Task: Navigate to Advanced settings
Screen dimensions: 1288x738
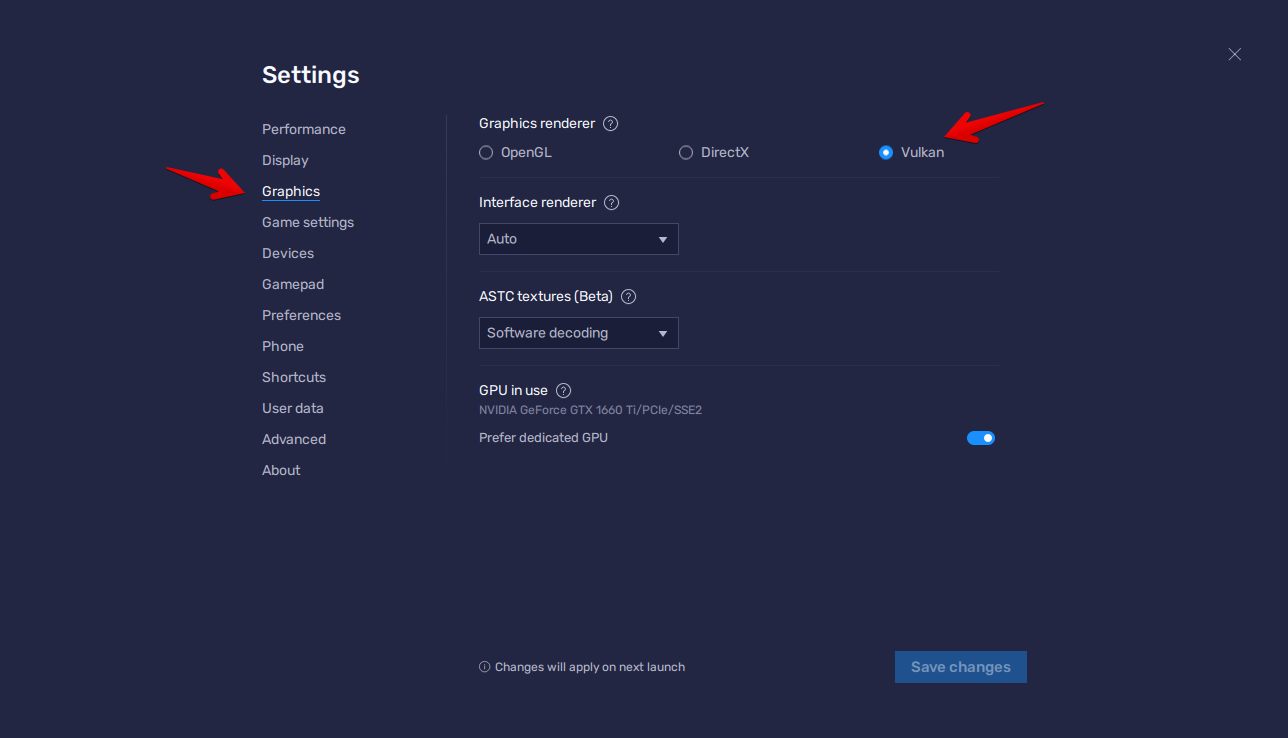Action: pyautogui.click(x=294, y=439)
